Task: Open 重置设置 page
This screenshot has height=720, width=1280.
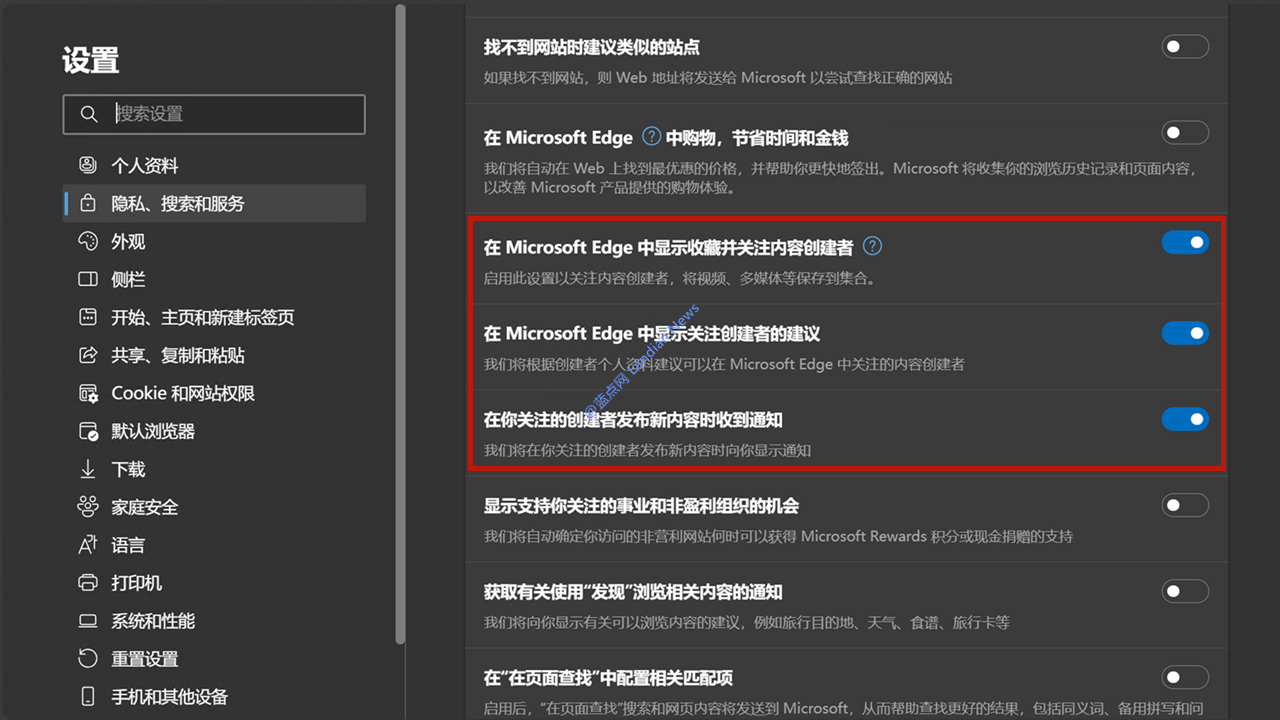Action: [x=214, y=659]
